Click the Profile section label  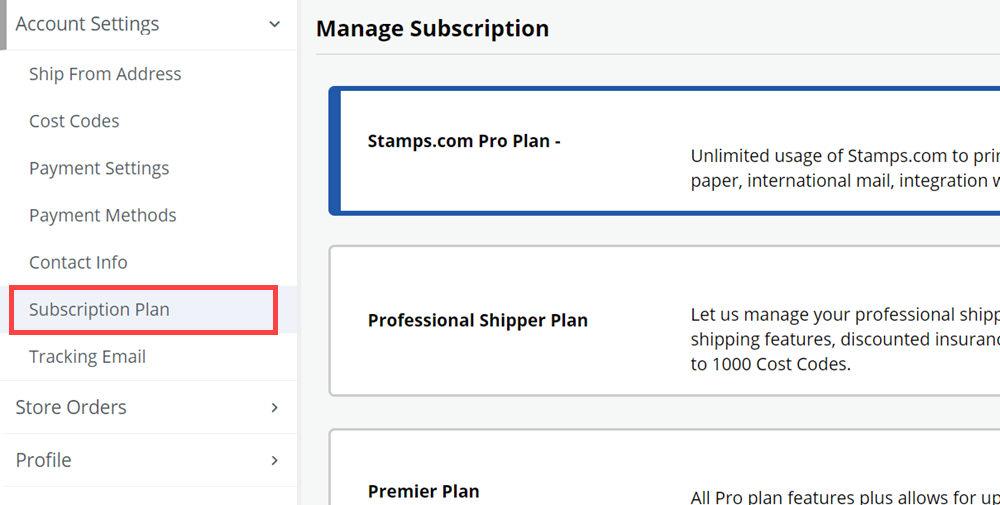point(43,460)
